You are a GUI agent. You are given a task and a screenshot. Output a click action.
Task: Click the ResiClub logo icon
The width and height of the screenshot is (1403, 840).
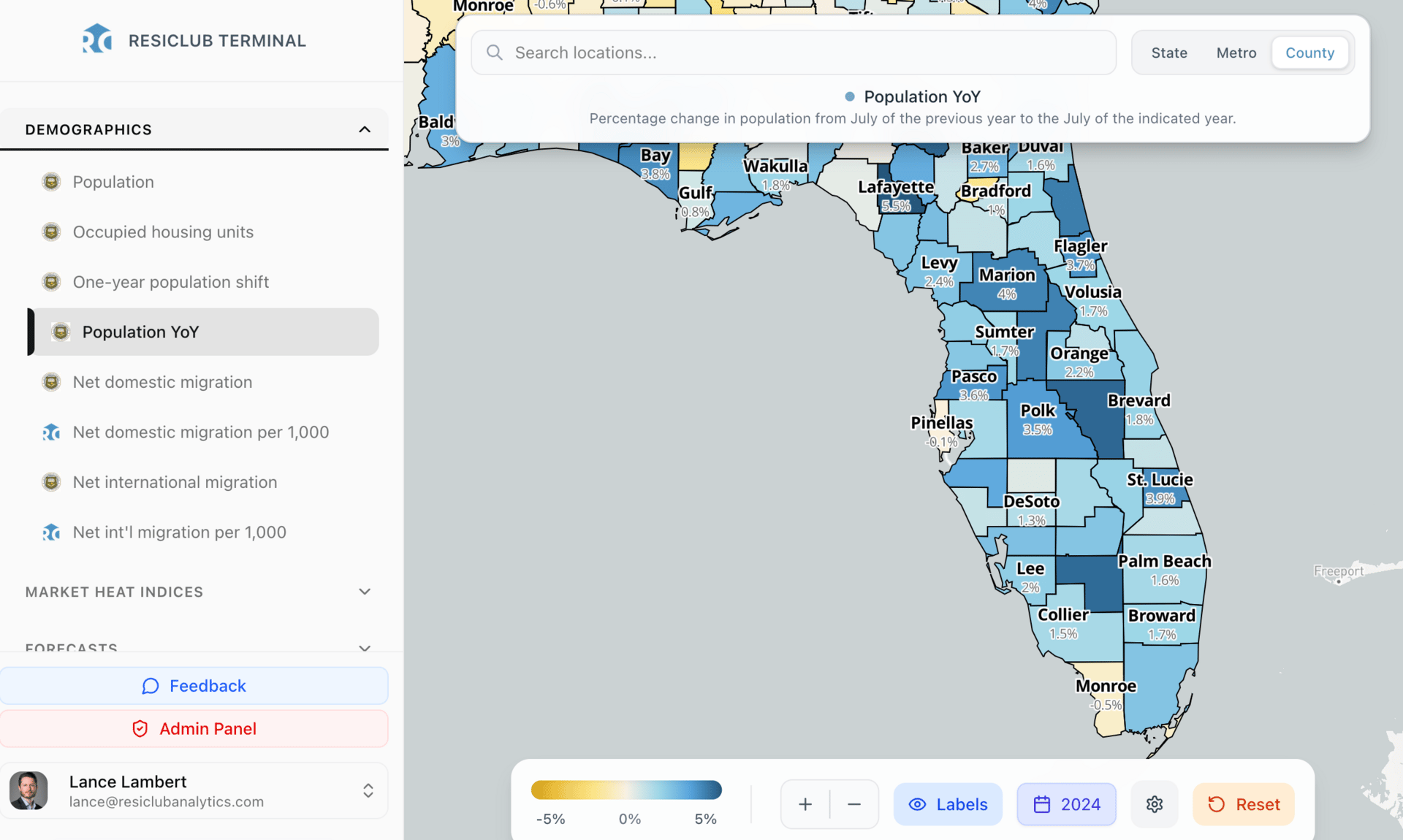96,39
